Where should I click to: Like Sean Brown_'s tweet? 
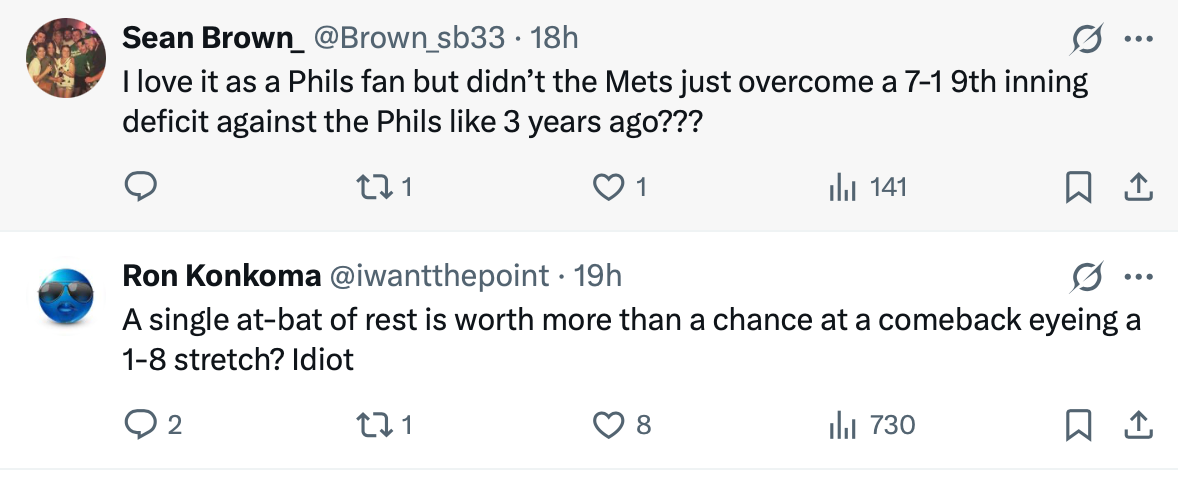tap(608, 186)
